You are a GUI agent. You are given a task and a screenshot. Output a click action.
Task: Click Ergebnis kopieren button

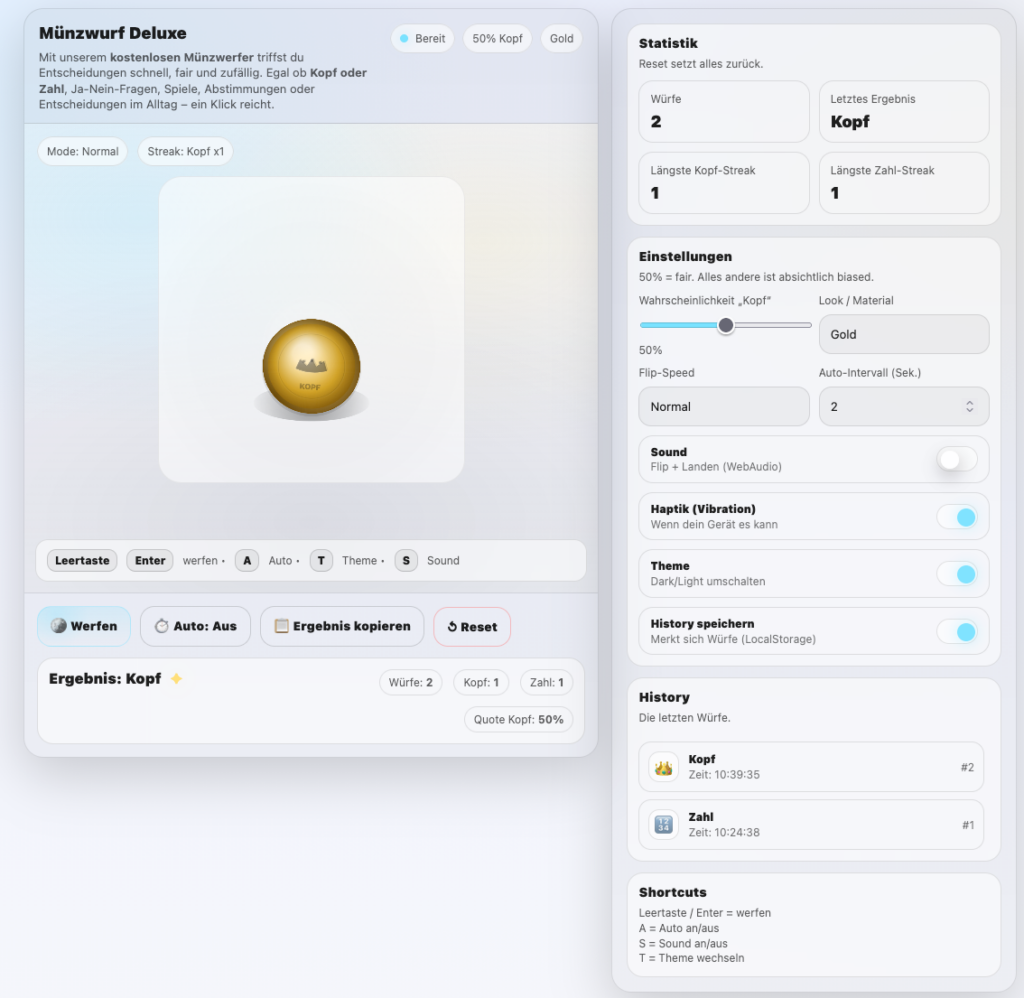[342, 626]
